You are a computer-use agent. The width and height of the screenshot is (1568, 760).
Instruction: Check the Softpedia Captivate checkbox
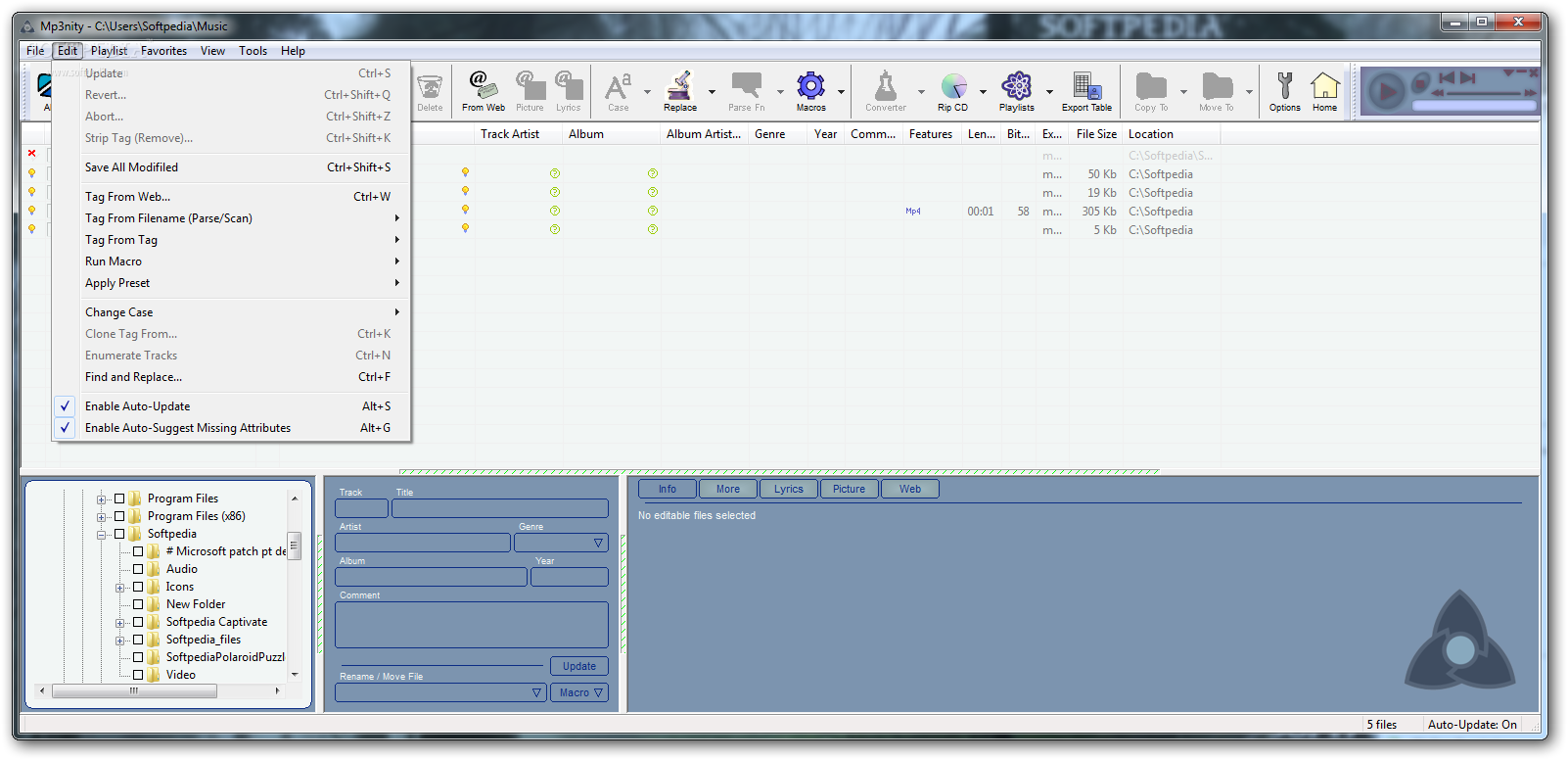point(138,622)
